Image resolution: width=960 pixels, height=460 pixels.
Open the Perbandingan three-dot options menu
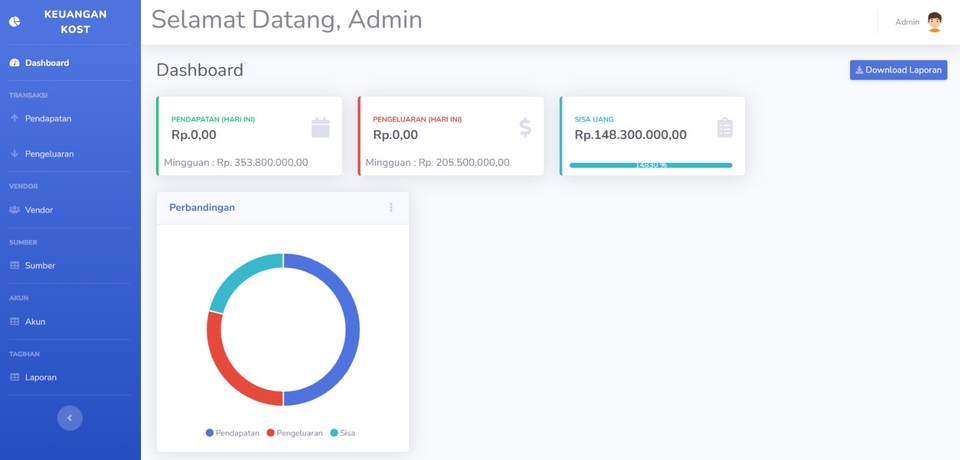point(391,208)
